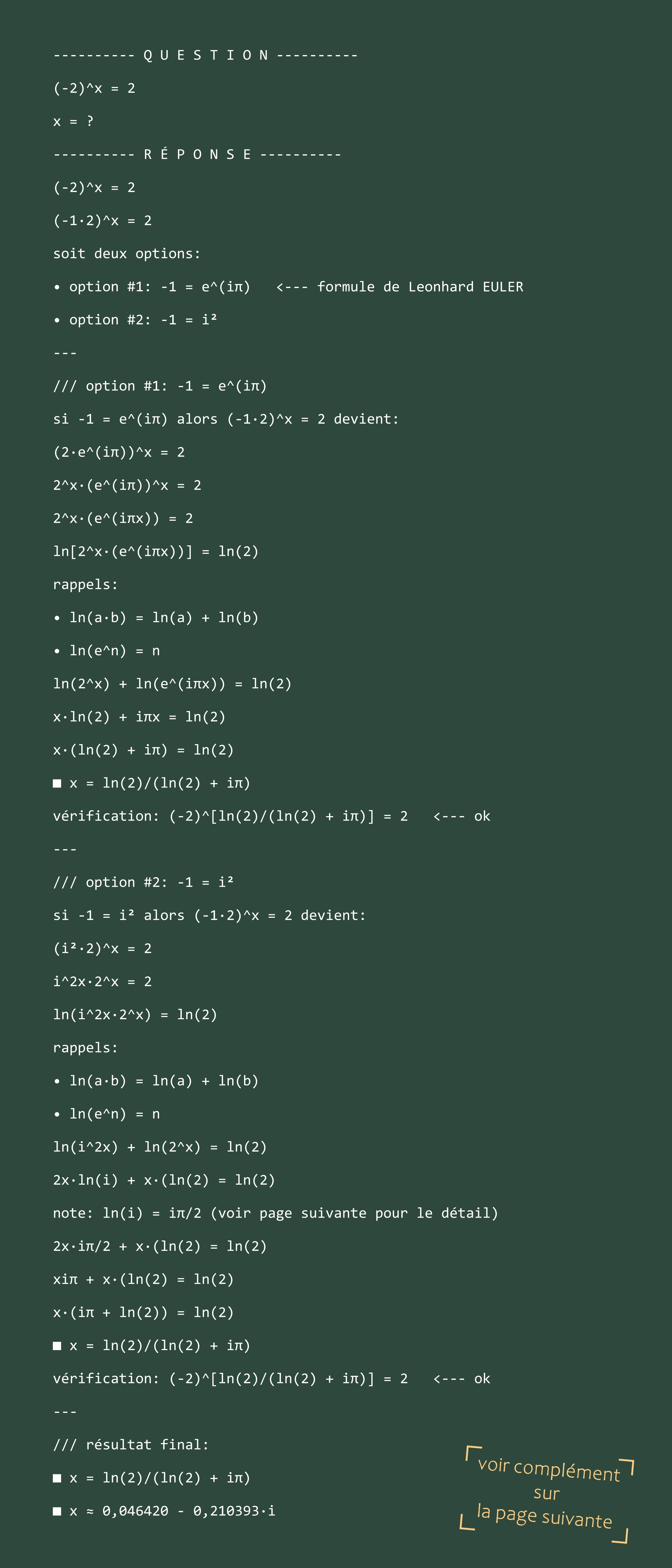The height and width of the screenshot is (1568, 672).
Task: Click bullet 'option #2: -1 = i²'
Action: (x=135, y=320)
